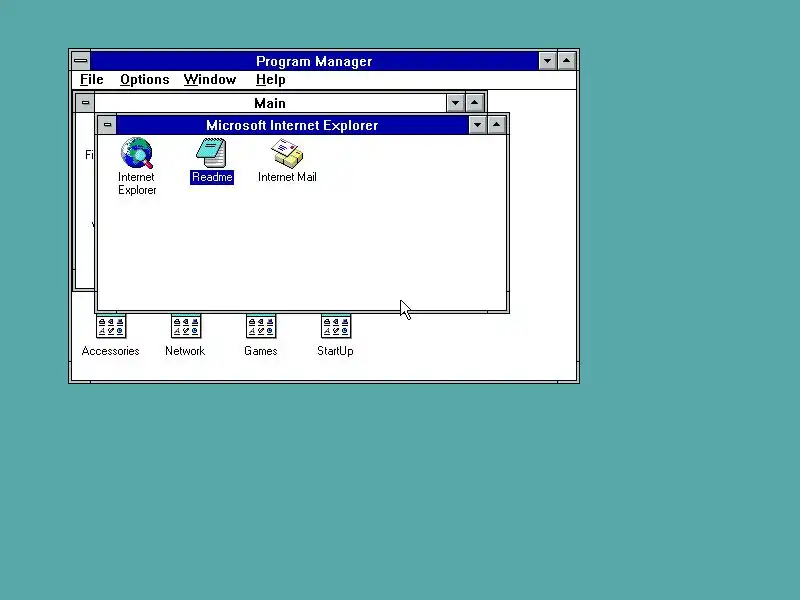Open Microsoft Internet Explorer window's control menu box
The width and height of the screenshot is (800, 600).
107,124
